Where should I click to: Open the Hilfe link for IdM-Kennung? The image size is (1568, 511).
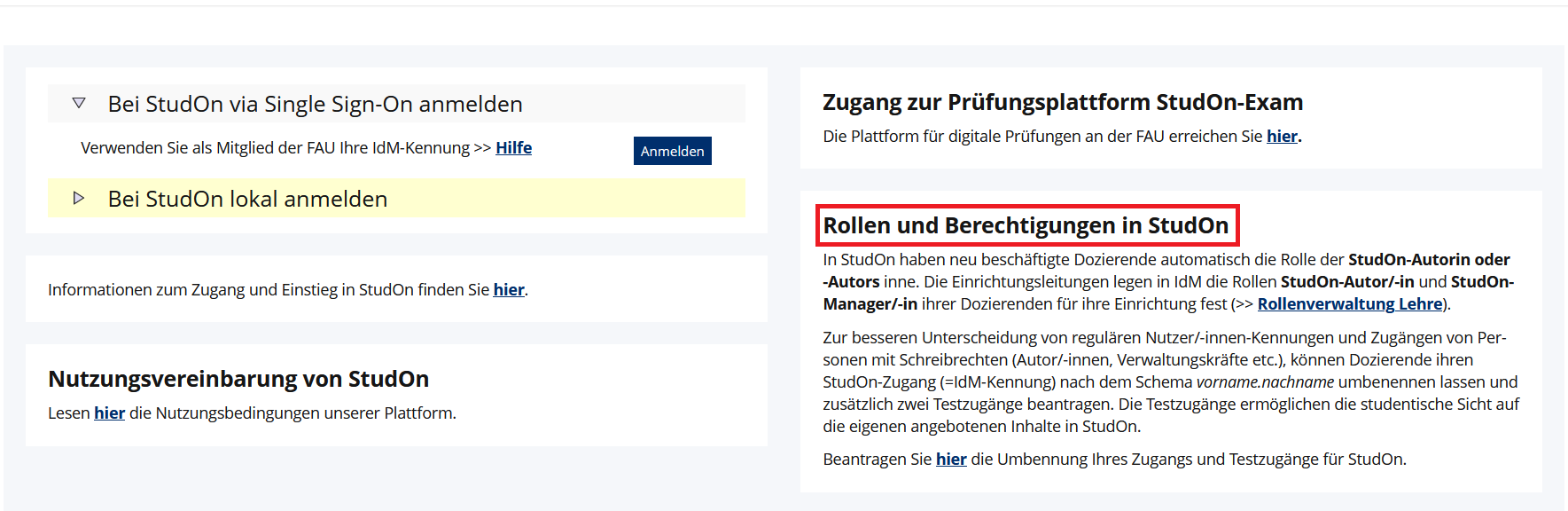pos(513,148)
